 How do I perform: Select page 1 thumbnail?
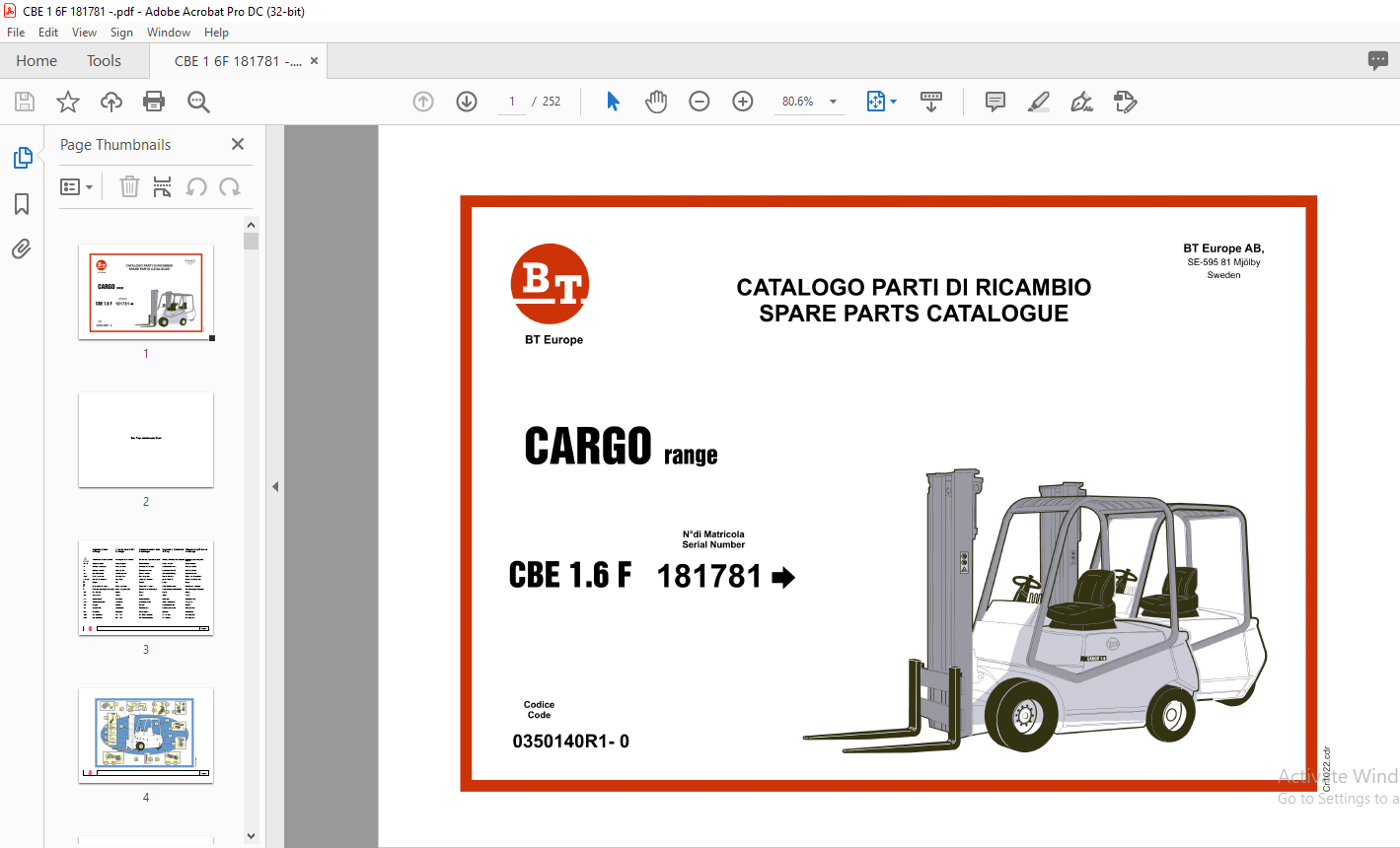tap(146, 292)
